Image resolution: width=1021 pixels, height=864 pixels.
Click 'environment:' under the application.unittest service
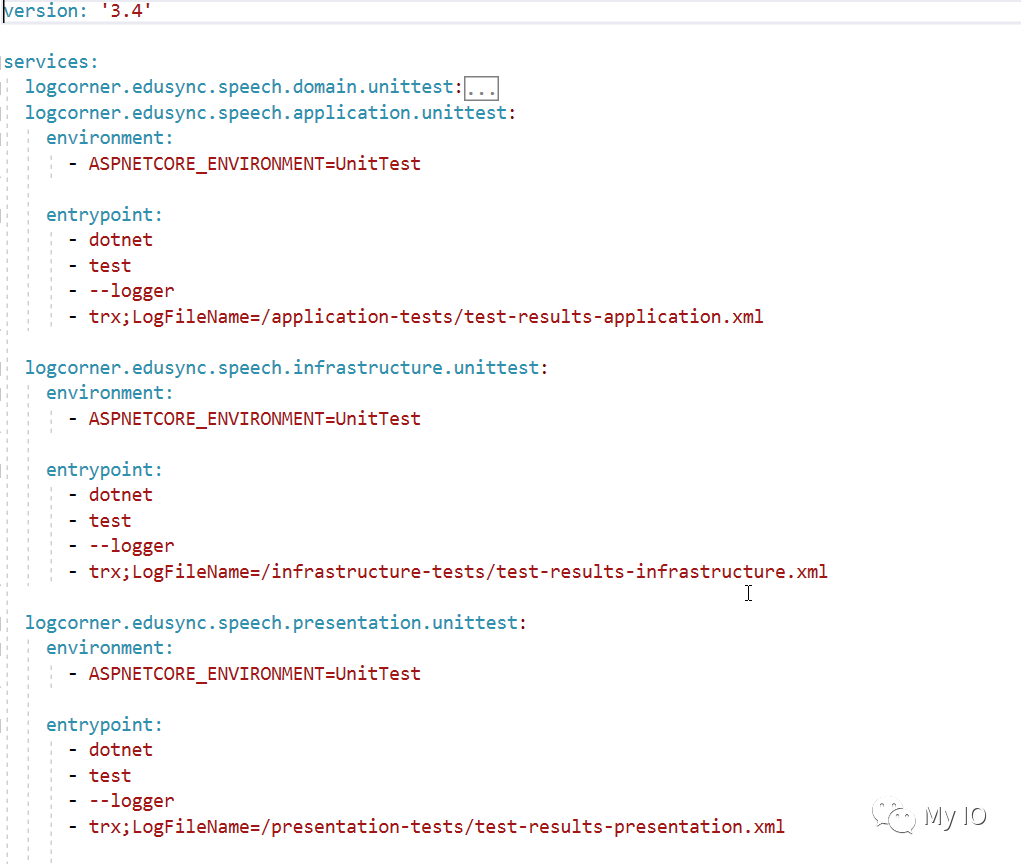(x=109, y=138)
